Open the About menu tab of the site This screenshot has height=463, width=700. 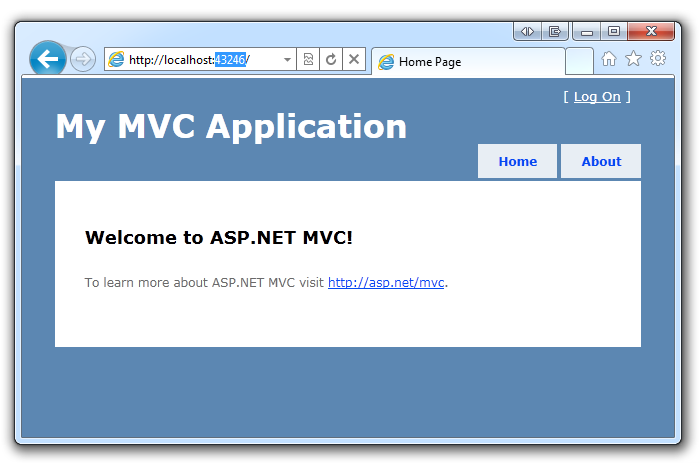coord(601,161)
